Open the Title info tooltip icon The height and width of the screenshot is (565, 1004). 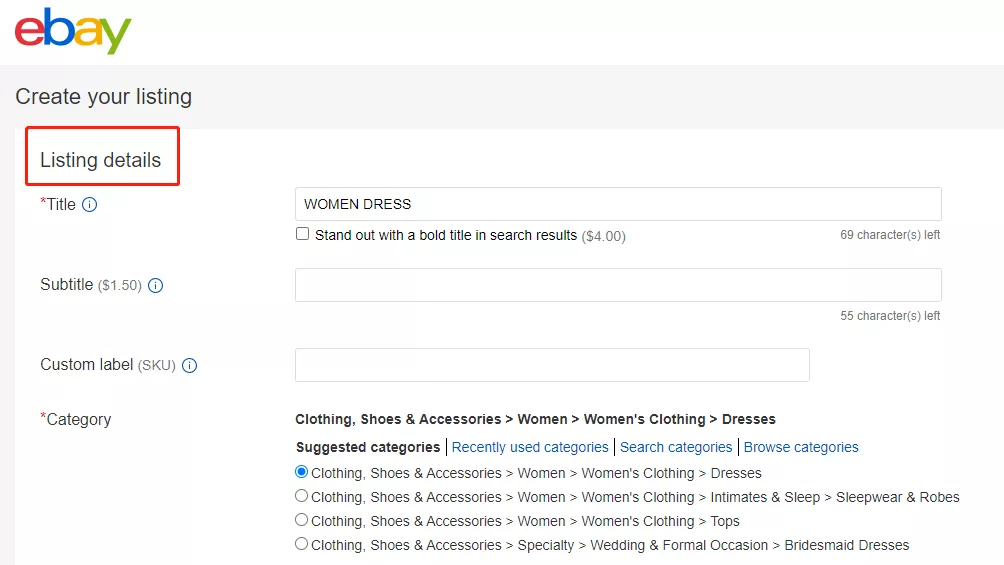90,205
